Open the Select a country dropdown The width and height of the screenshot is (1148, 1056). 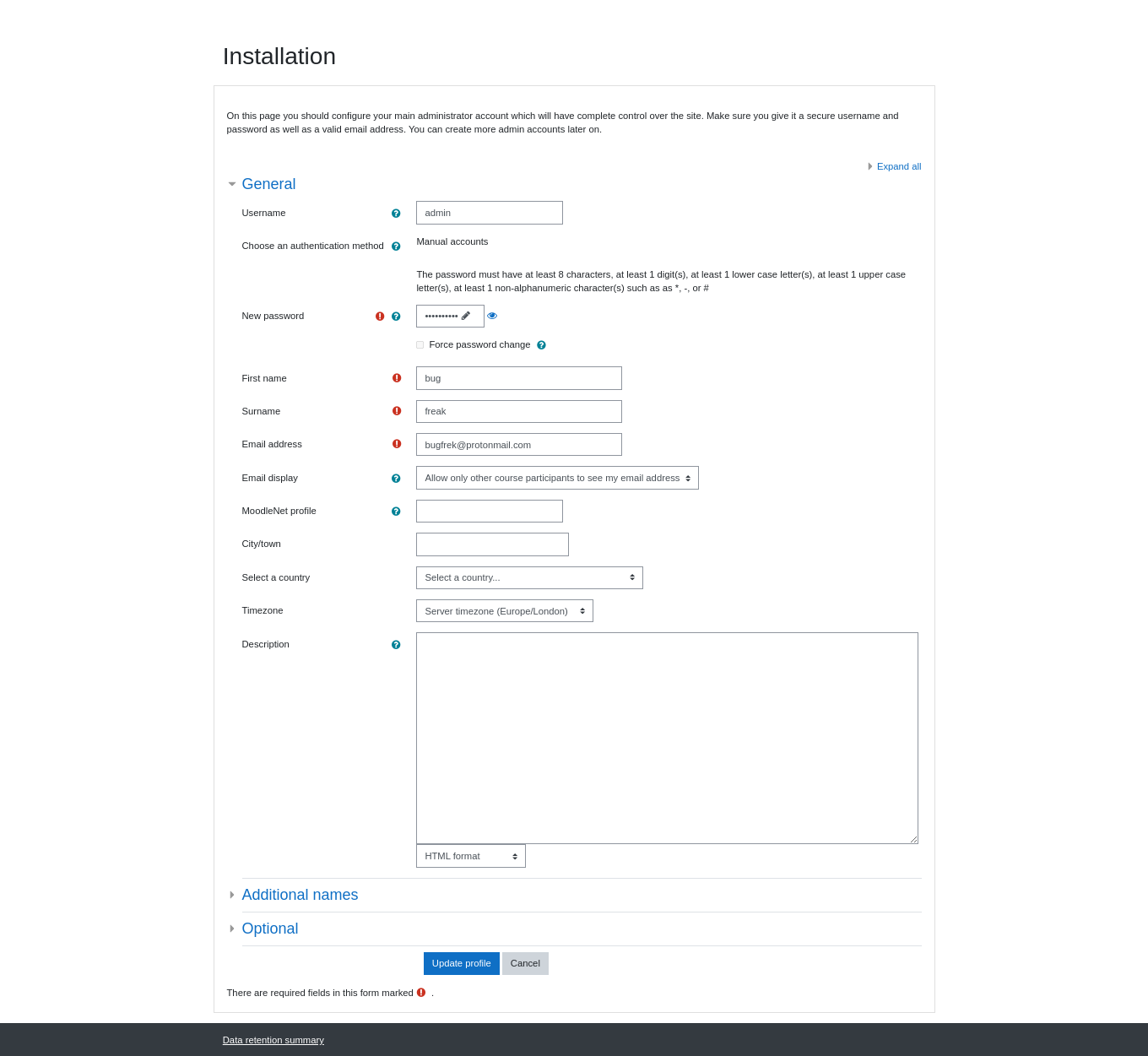pyautogui.click(x=529, y=577)
